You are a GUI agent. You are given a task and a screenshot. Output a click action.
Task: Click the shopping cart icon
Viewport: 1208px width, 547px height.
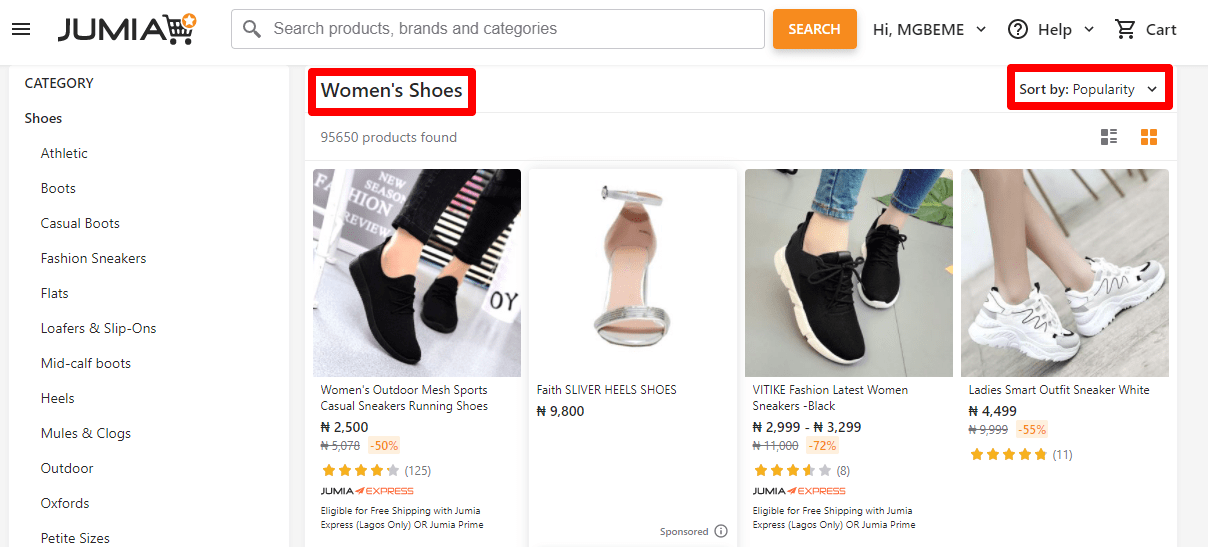[x=1126, y=30]
